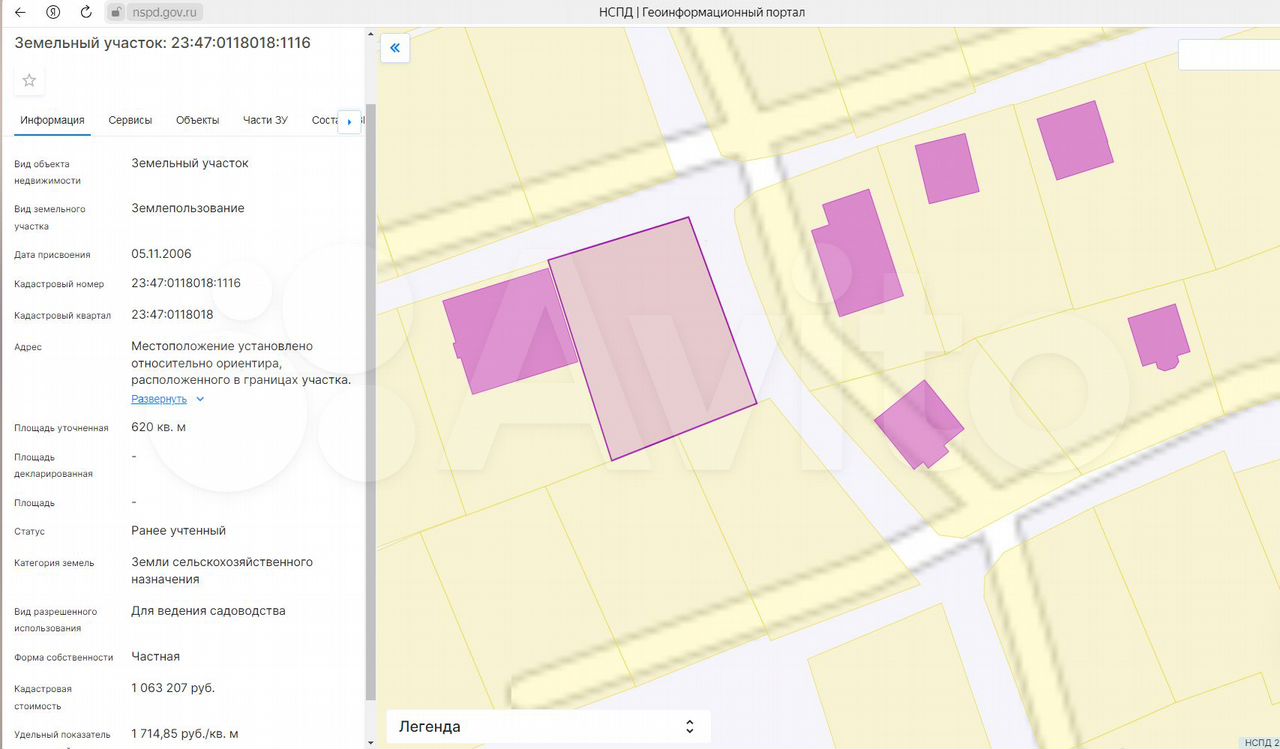Click the info panel vertical scrollbar
This screenshot has height=749, width=1280.
point(371,400)
